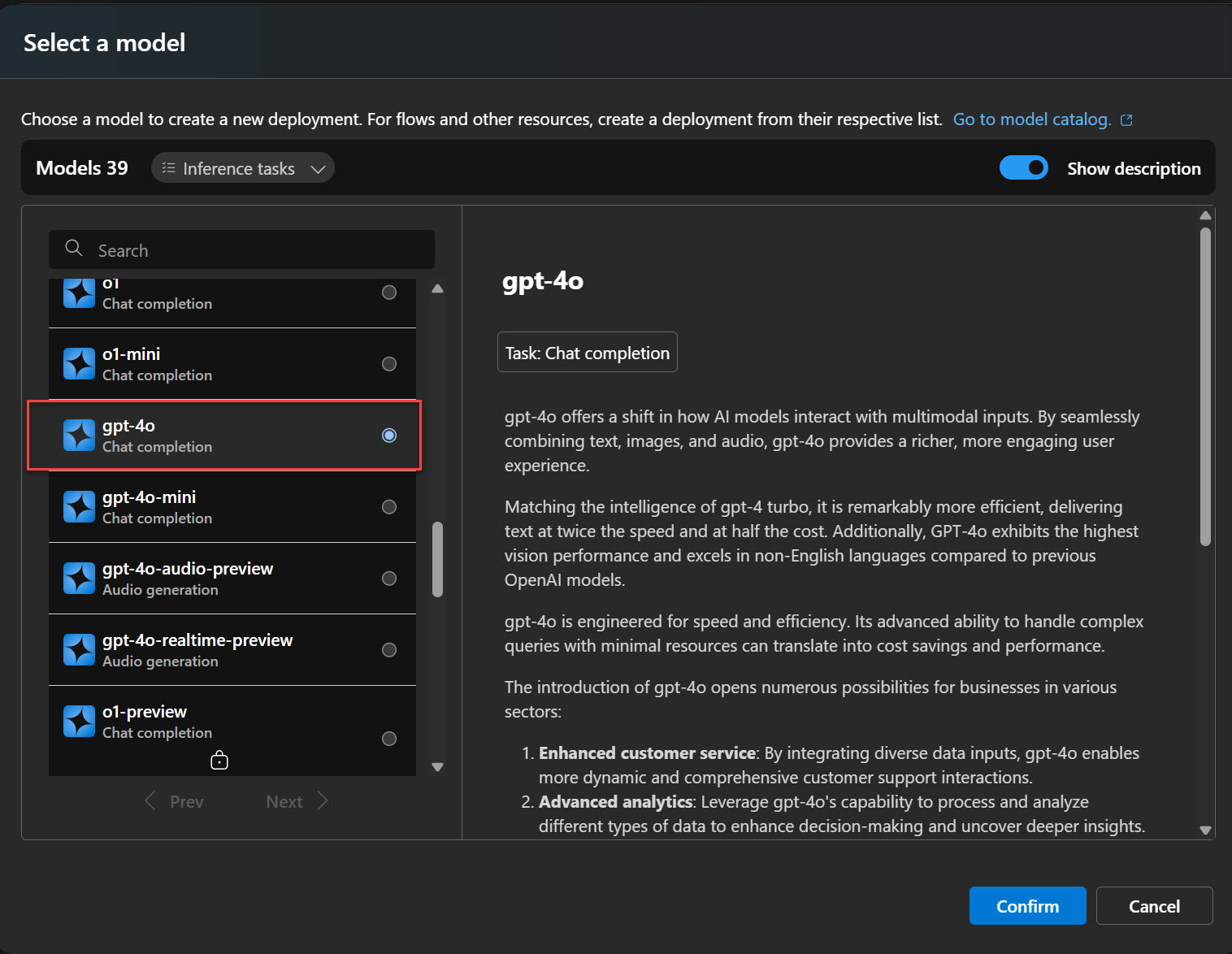Click the model list scroll up arrow
This screenshot has height=954, width=1232.
click(x=438, y=289)
